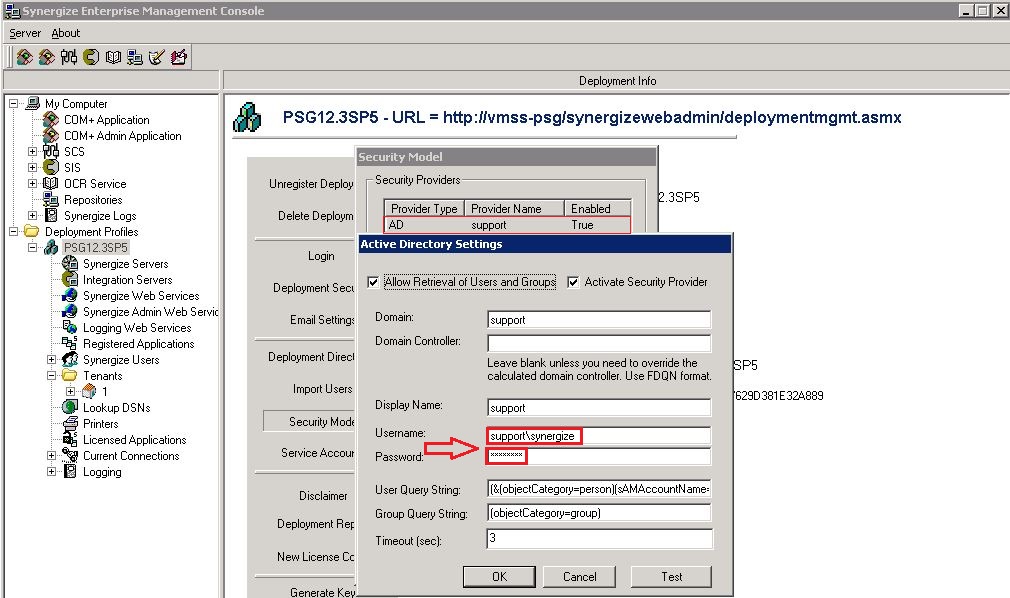Click the COM+ Admin Application toolbar icon
The height and width of the screenshot is (598, 1010).
(x=46, y=57)
